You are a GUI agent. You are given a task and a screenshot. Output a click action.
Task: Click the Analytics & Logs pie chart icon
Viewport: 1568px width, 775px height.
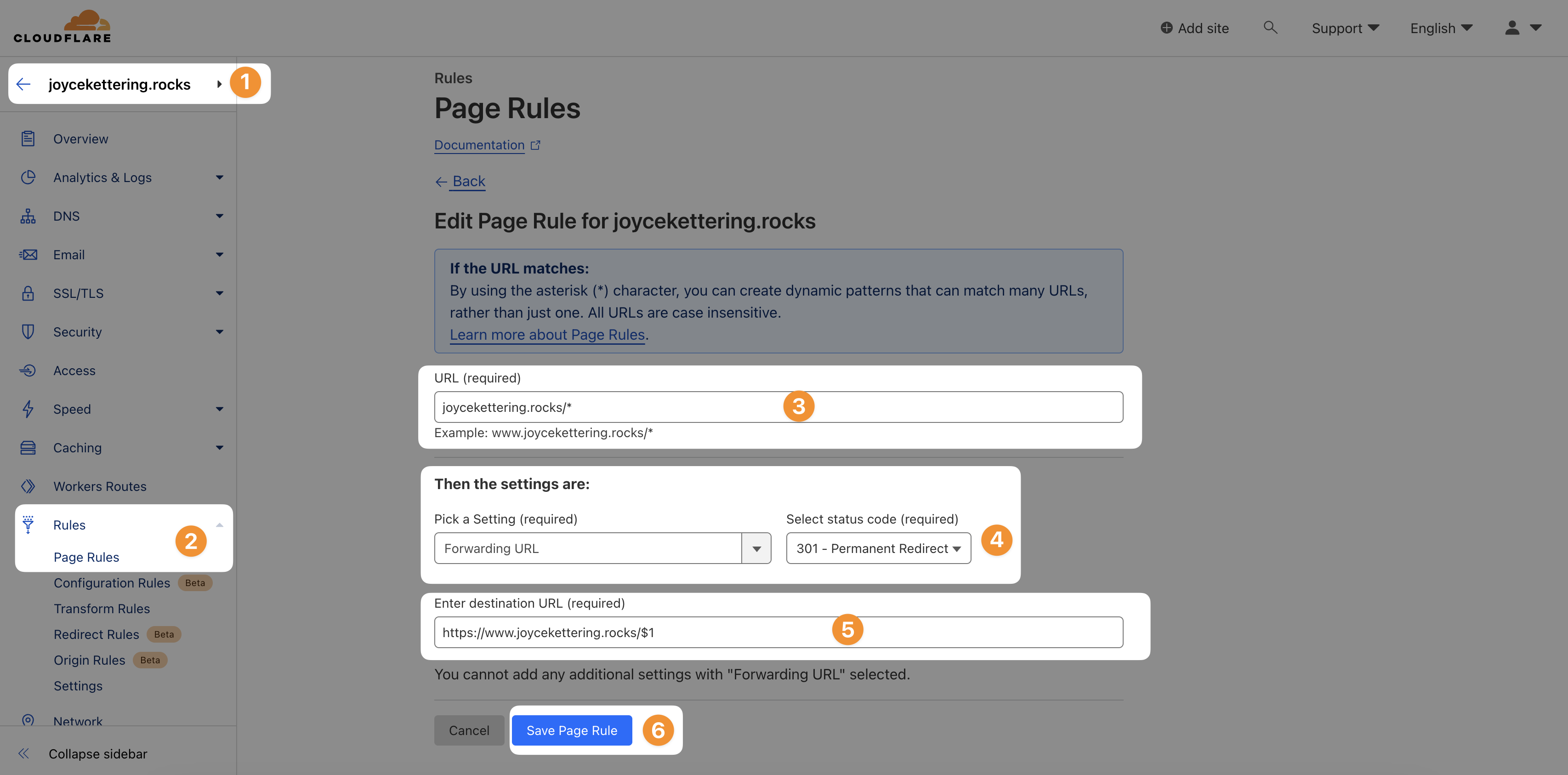pyautogui.click(x=28, y=177)
